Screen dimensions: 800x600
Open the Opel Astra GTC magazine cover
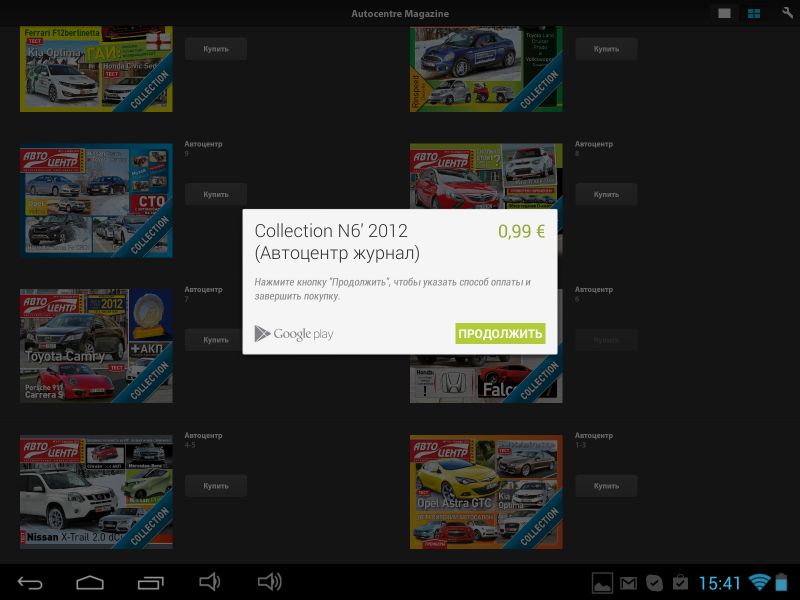[x=486, y=491]
